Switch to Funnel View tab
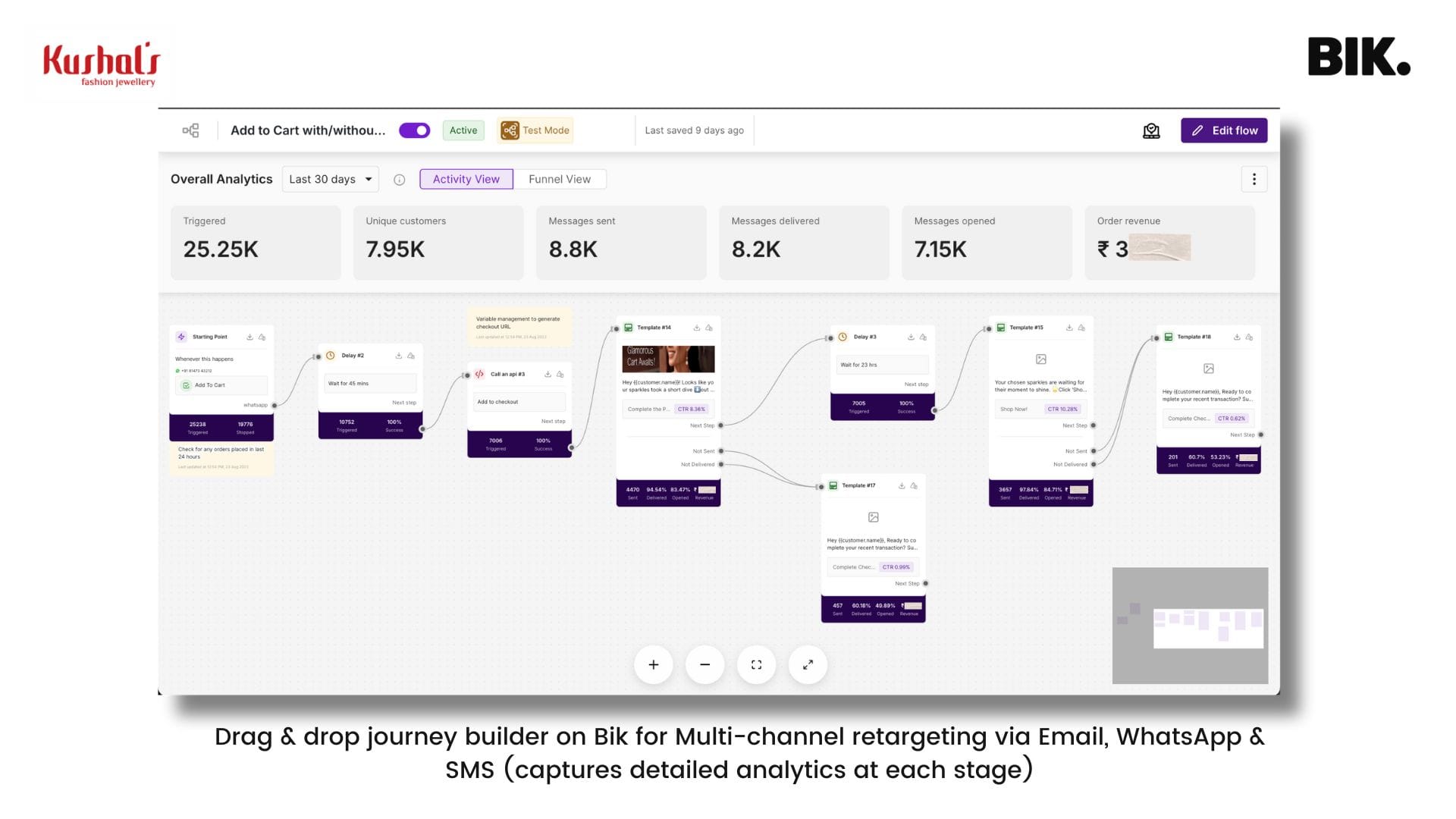 559,179
